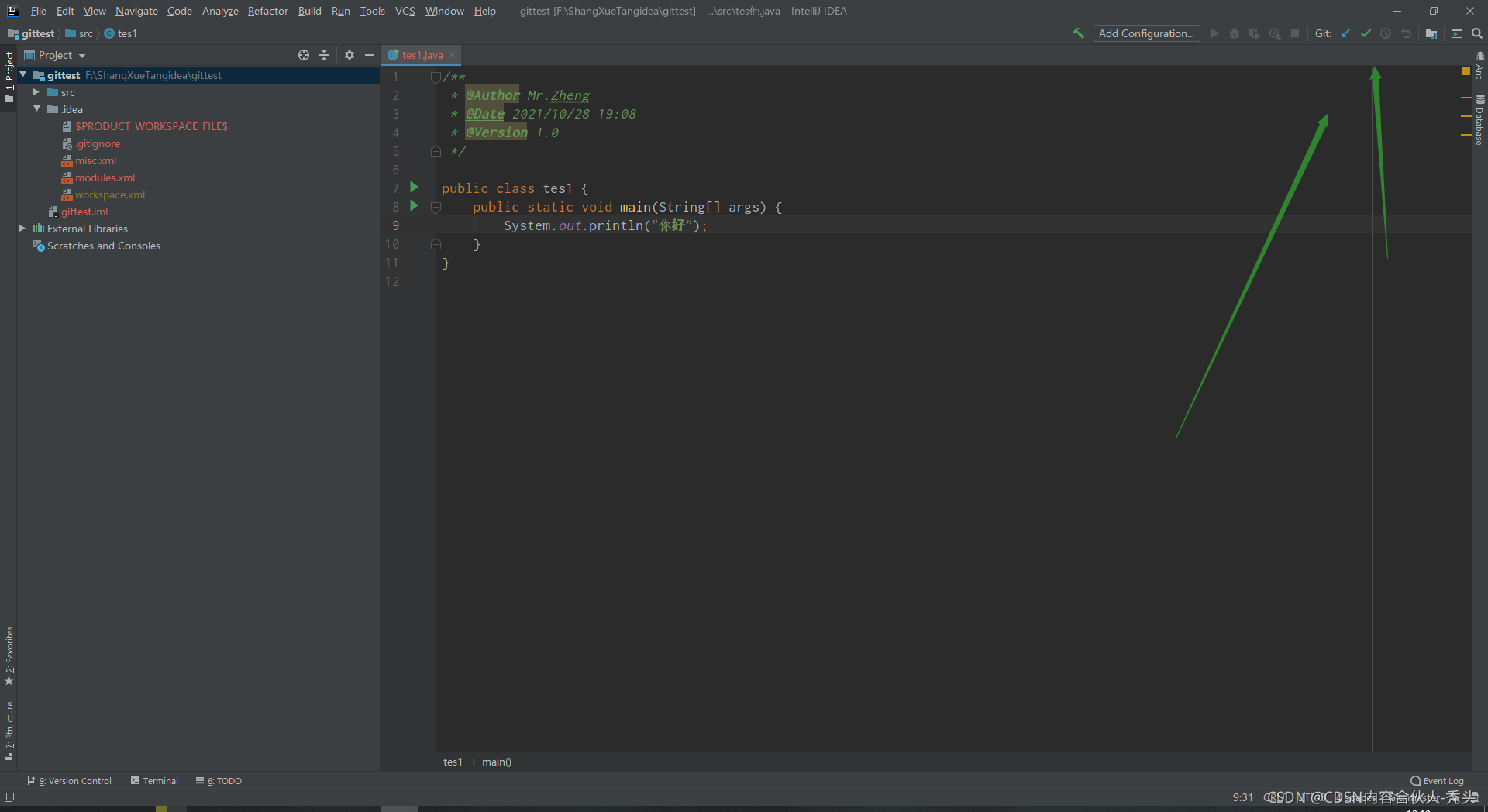The image size is (1488, 812).
Task: Click the Run arrow in main toolbar
Action: pos(1214,33)
